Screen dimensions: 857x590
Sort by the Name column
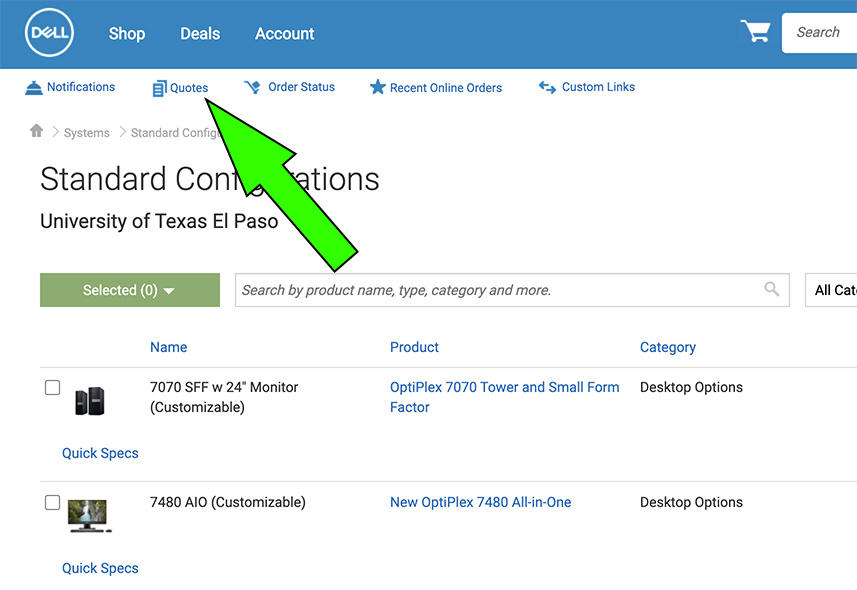pos(168,347)
